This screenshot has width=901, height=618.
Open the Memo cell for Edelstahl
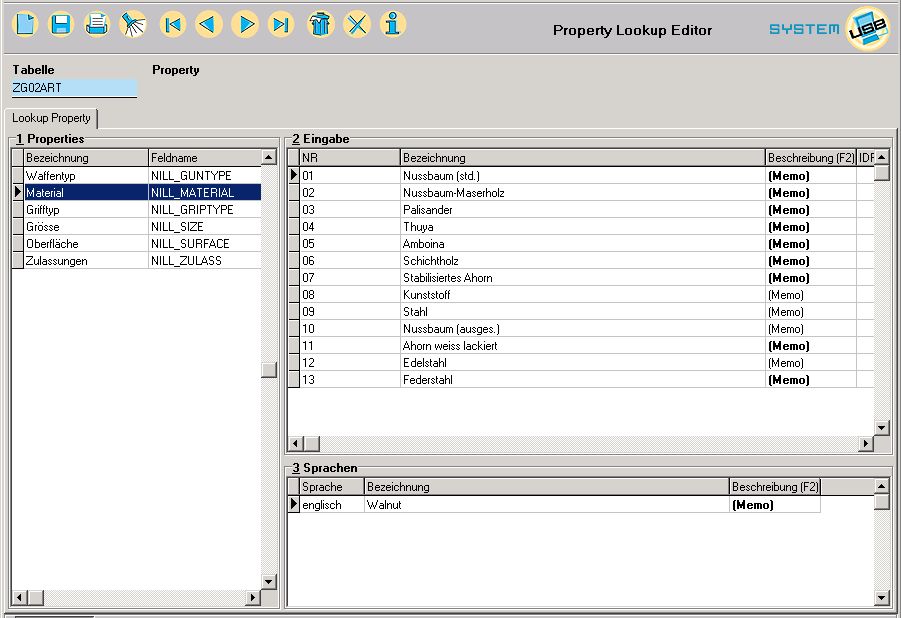pos(811,363)
